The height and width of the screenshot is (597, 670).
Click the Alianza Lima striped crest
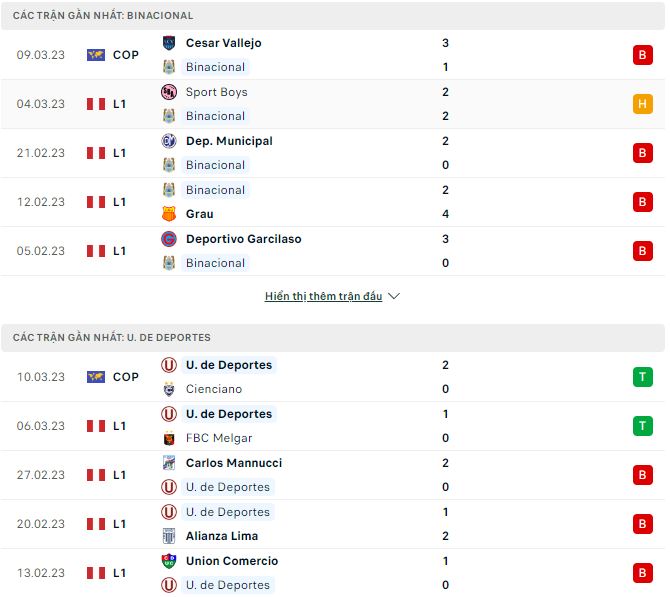(x=169, y=536)
